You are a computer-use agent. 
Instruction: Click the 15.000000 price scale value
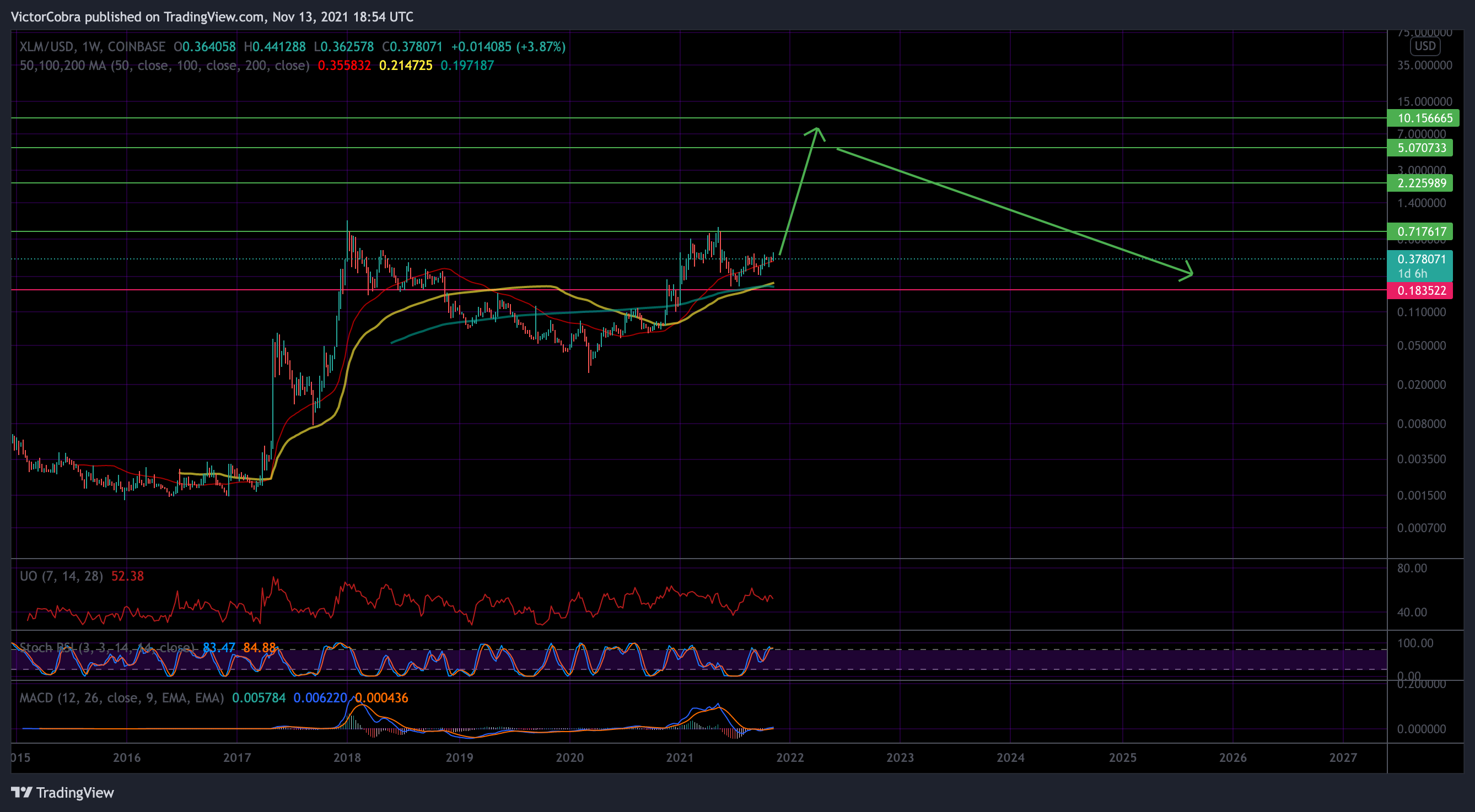(x=1425, y=101)
